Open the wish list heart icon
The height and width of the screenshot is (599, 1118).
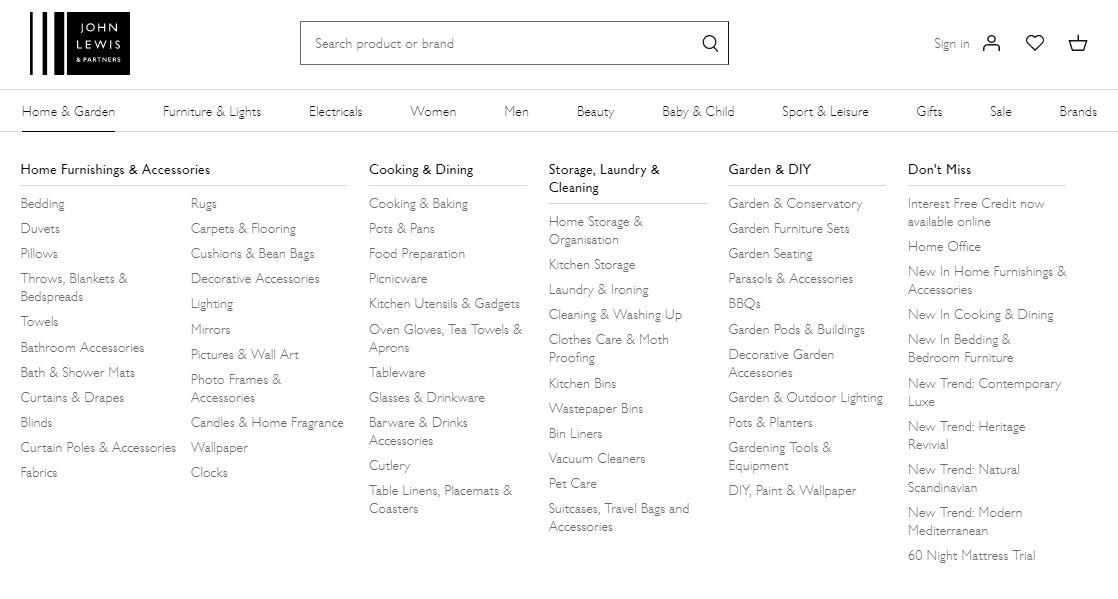[x=1035, y=43]
